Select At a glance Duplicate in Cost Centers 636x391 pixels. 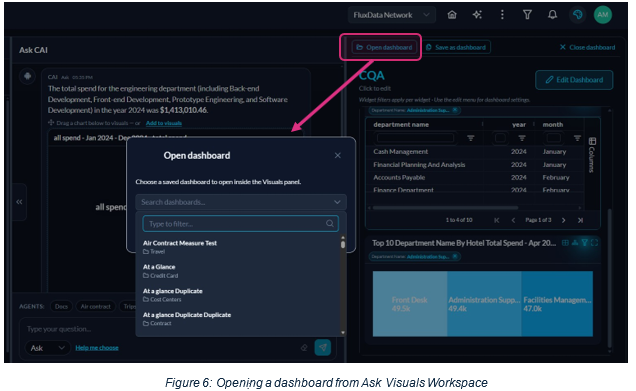[240, 295]
